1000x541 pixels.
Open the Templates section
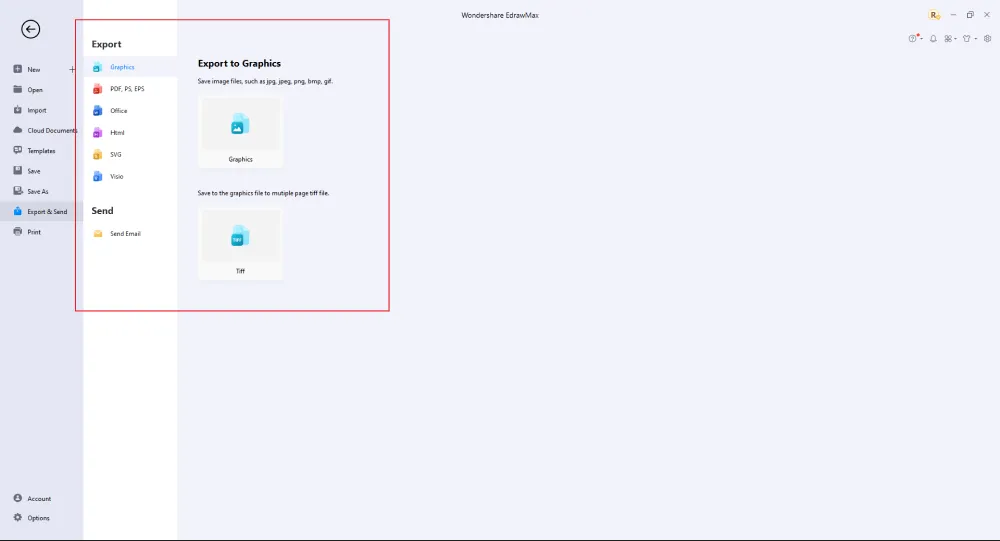(40, 151)
